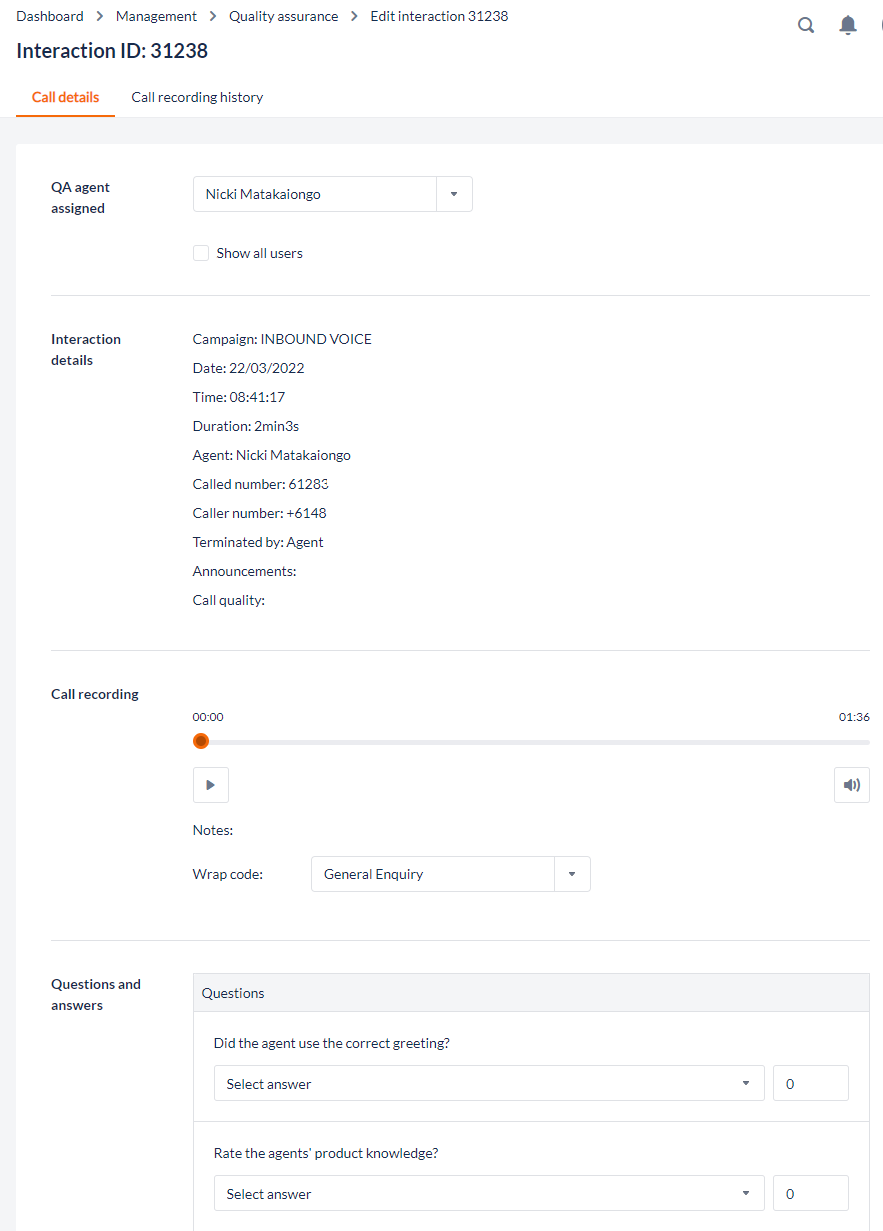Click the Nicki Matakaiongo QA agent field
Viewport: 883px width, 1231px height.
tap(315, 194)
